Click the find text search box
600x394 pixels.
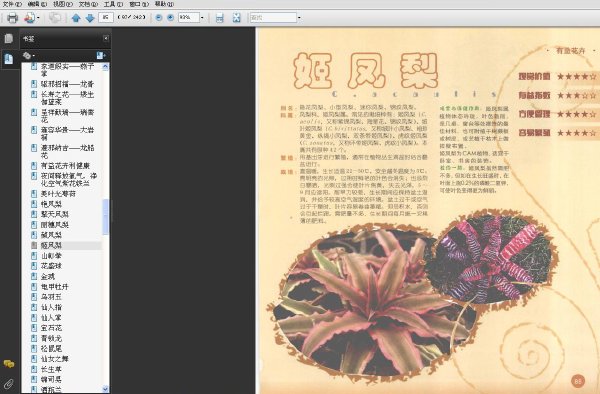[273, 17]
